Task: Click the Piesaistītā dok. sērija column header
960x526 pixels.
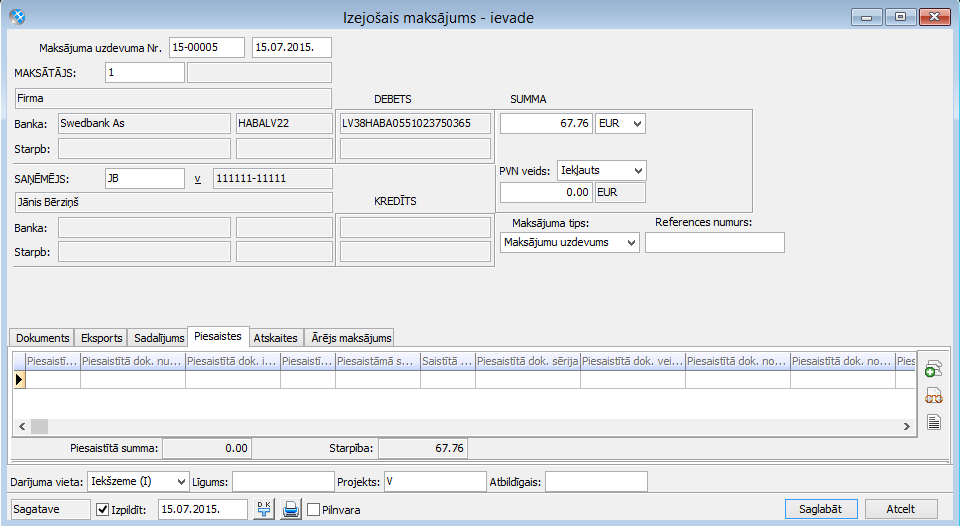Action: (x=528, y=361)
